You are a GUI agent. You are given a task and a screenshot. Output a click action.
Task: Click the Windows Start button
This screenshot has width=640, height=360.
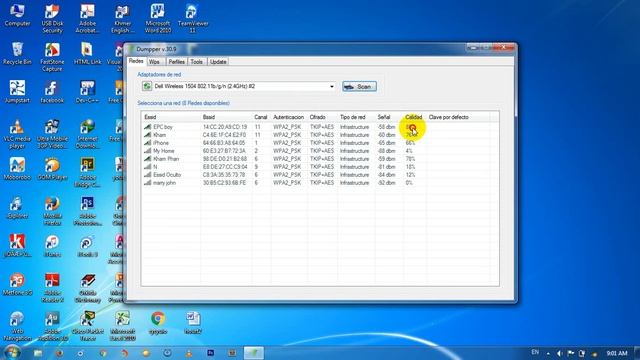click(x=11, y=353)
